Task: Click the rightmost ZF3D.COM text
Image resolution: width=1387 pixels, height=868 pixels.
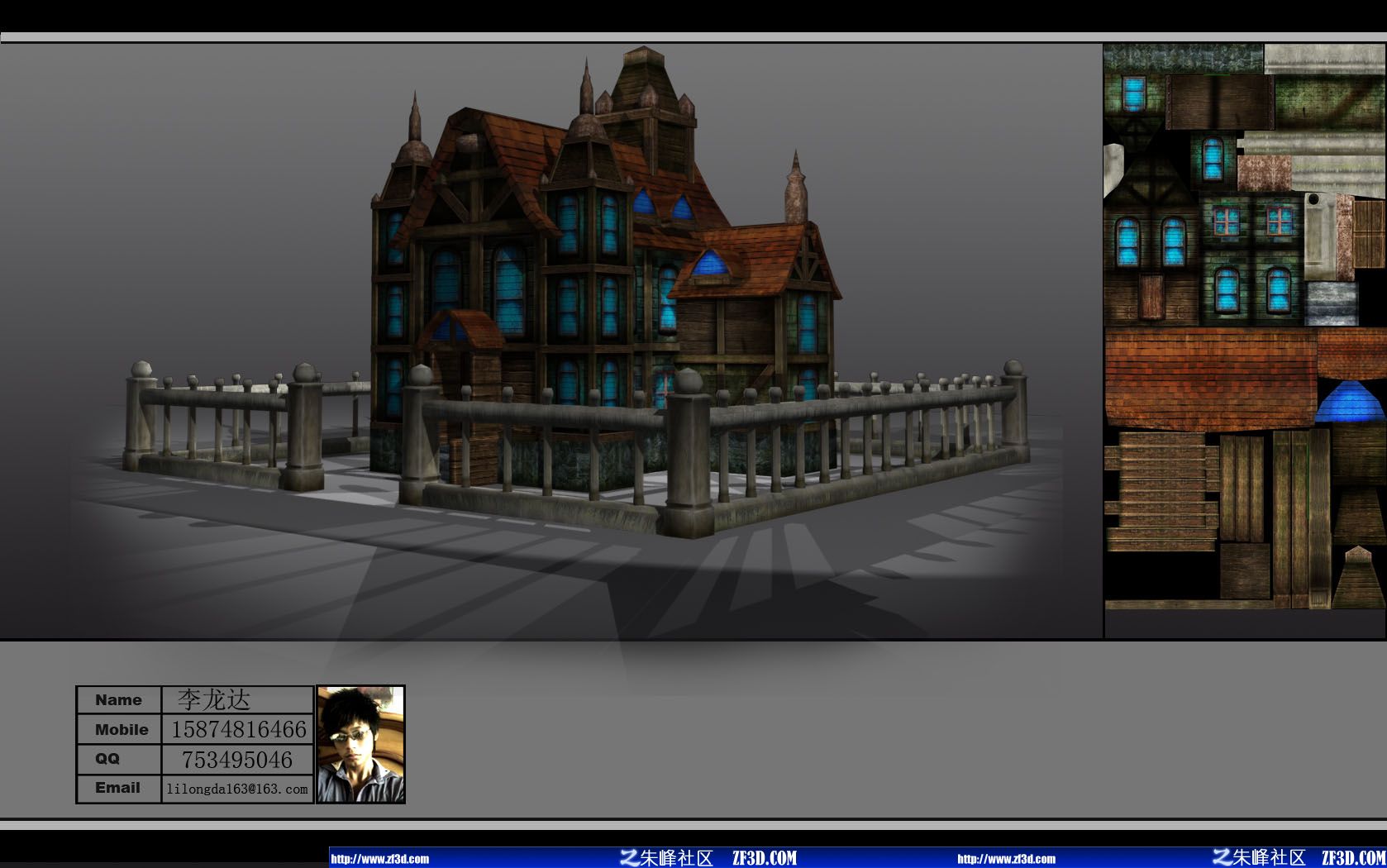Action: (1353, 858)
